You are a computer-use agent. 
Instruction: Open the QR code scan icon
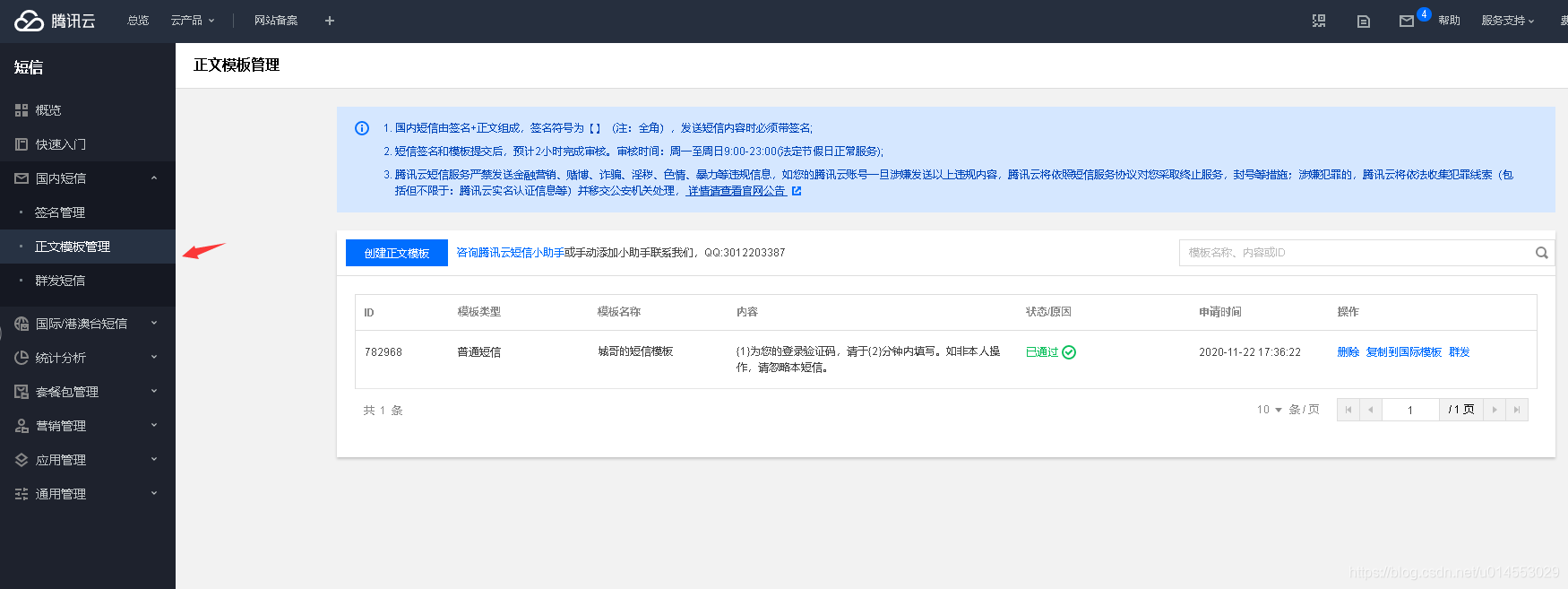click(1319, 21)
